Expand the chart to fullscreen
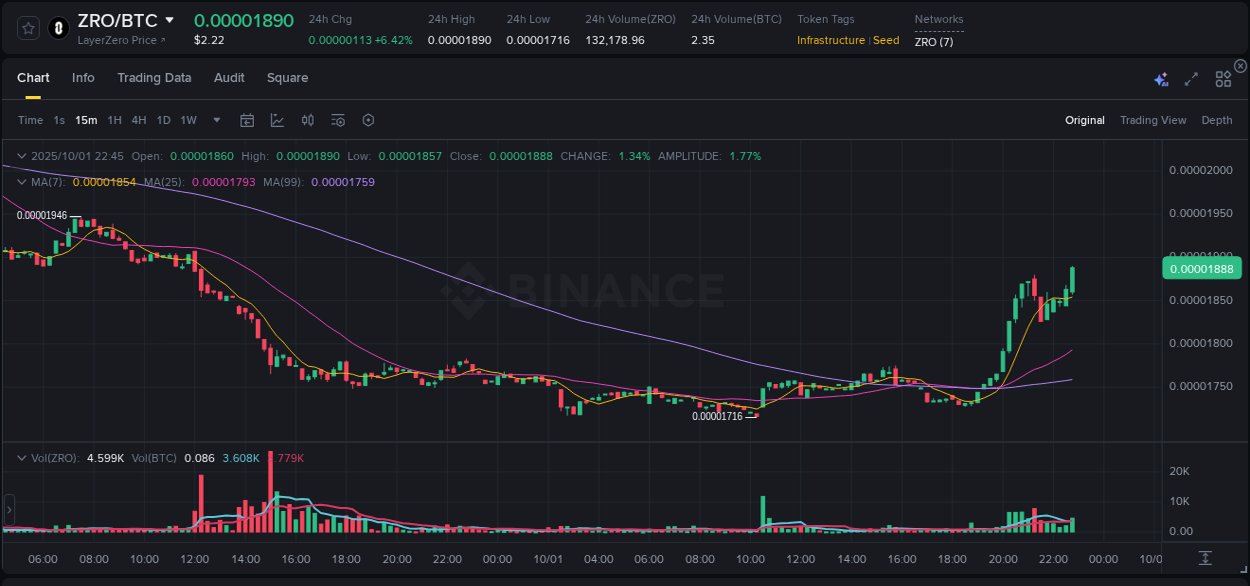 (x=1191, y=78)
